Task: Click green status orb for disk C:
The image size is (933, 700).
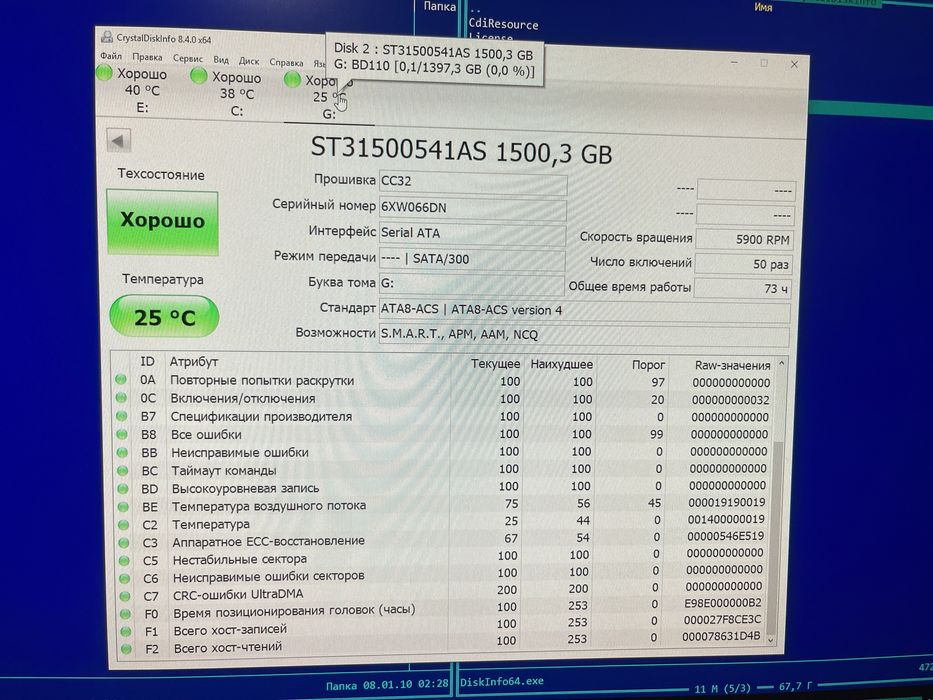Action: pos(198,76)
